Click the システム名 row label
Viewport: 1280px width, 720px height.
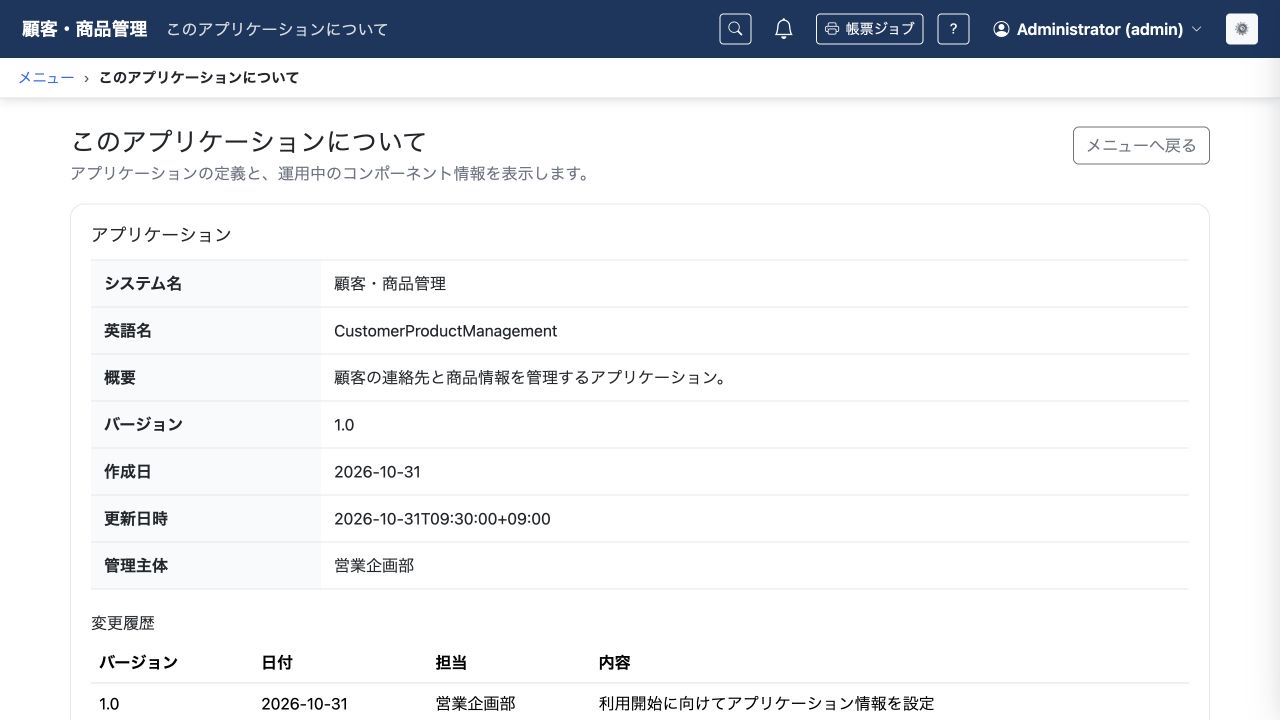[x=143, y=283]
